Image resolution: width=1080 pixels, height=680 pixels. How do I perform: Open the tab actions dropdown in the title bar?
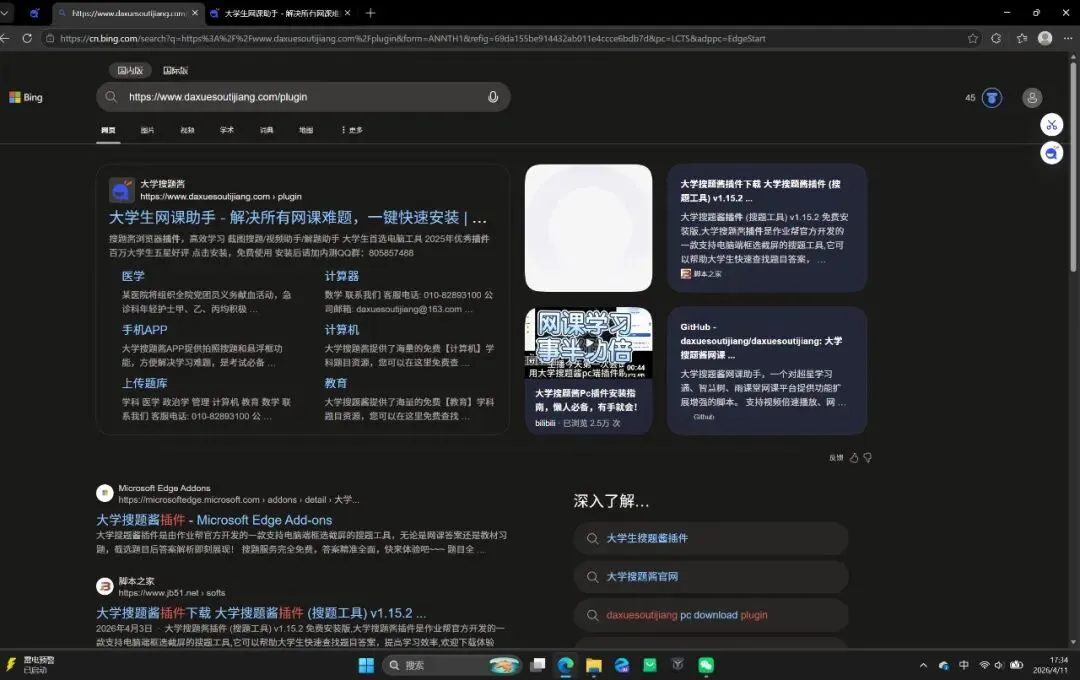pos(6,12)
